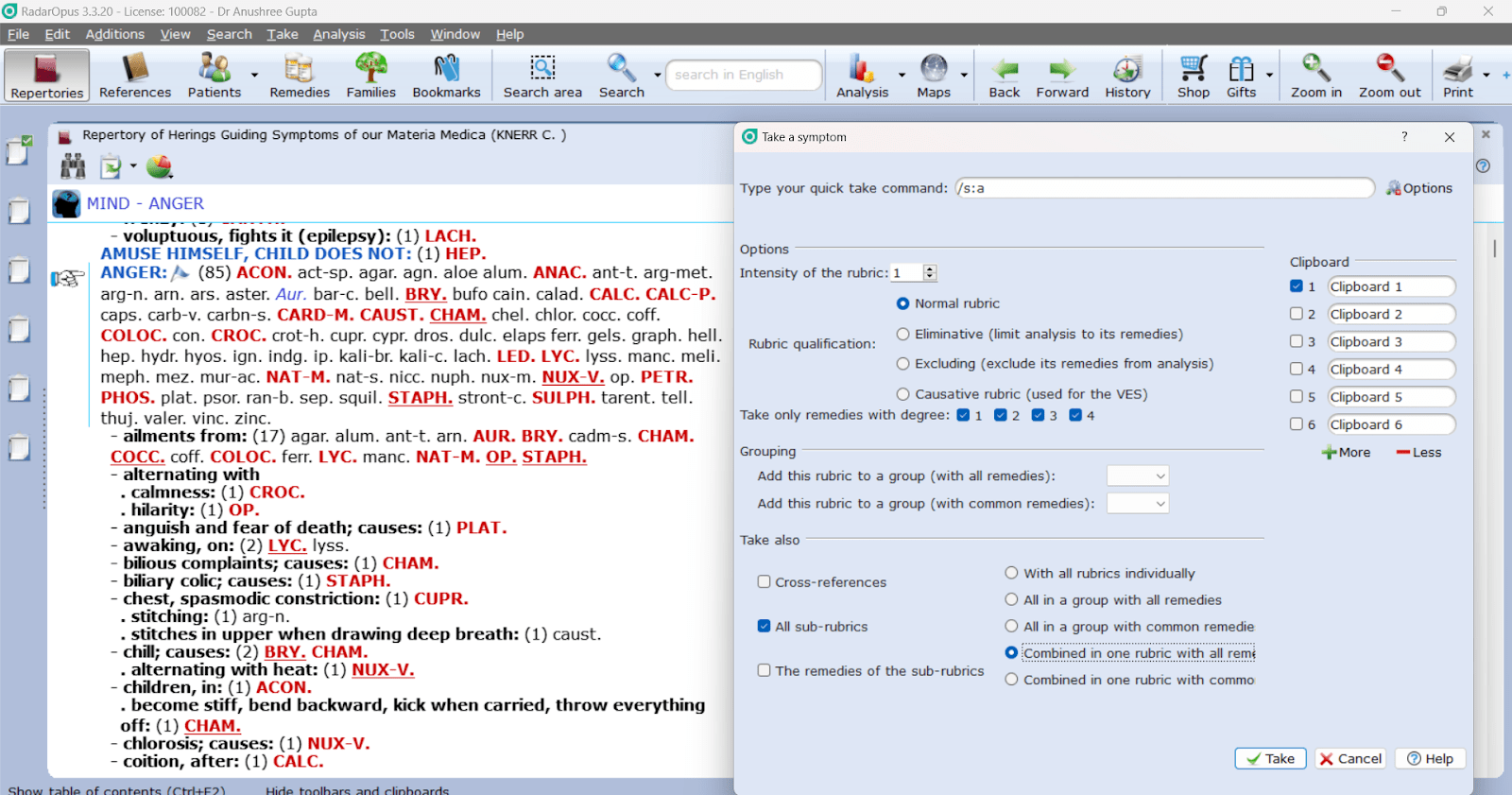This screenshot has width=1512, height=795.
Task: Click the Take button
Action: [1270, 758]
